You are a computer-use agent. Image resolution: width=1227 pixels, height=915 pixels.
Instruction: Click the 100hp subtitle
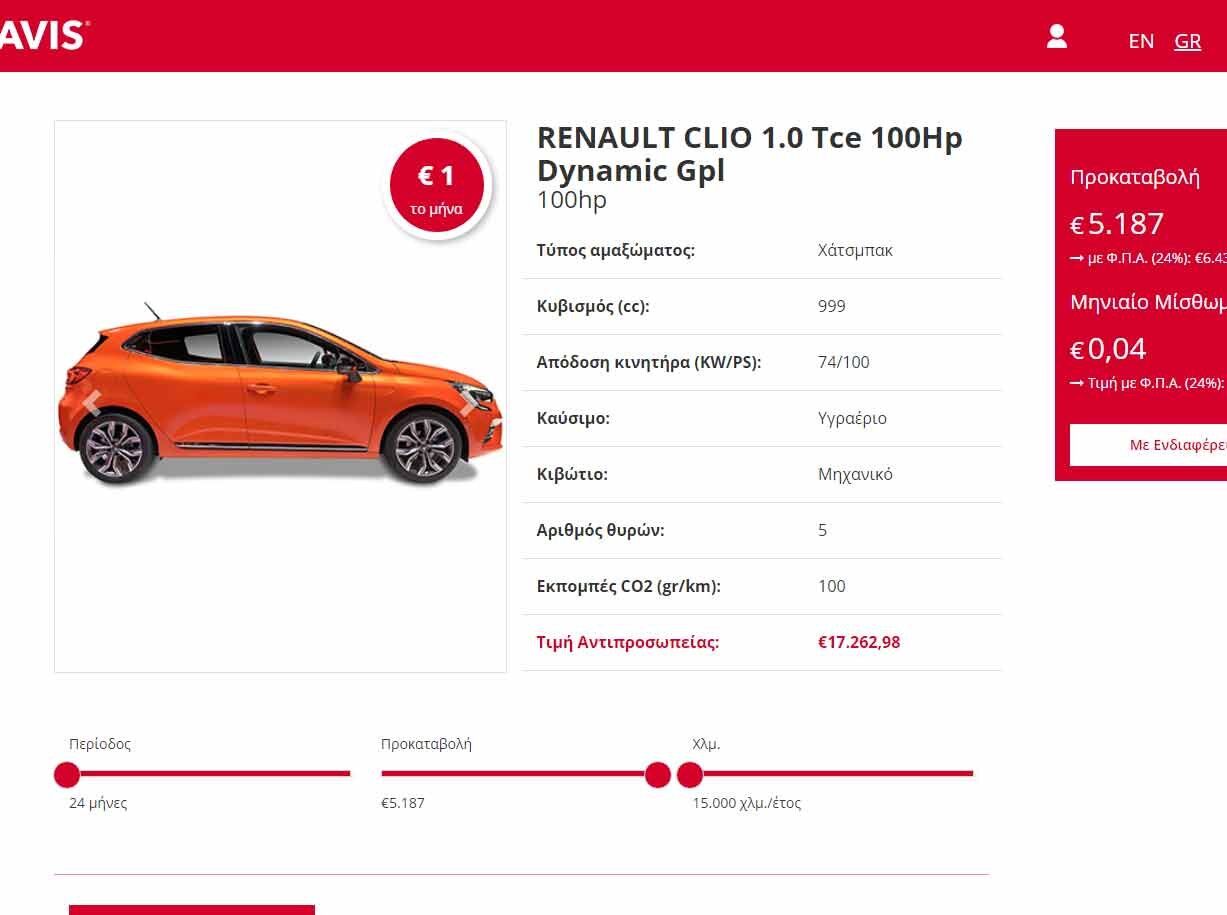pos(572,200)
